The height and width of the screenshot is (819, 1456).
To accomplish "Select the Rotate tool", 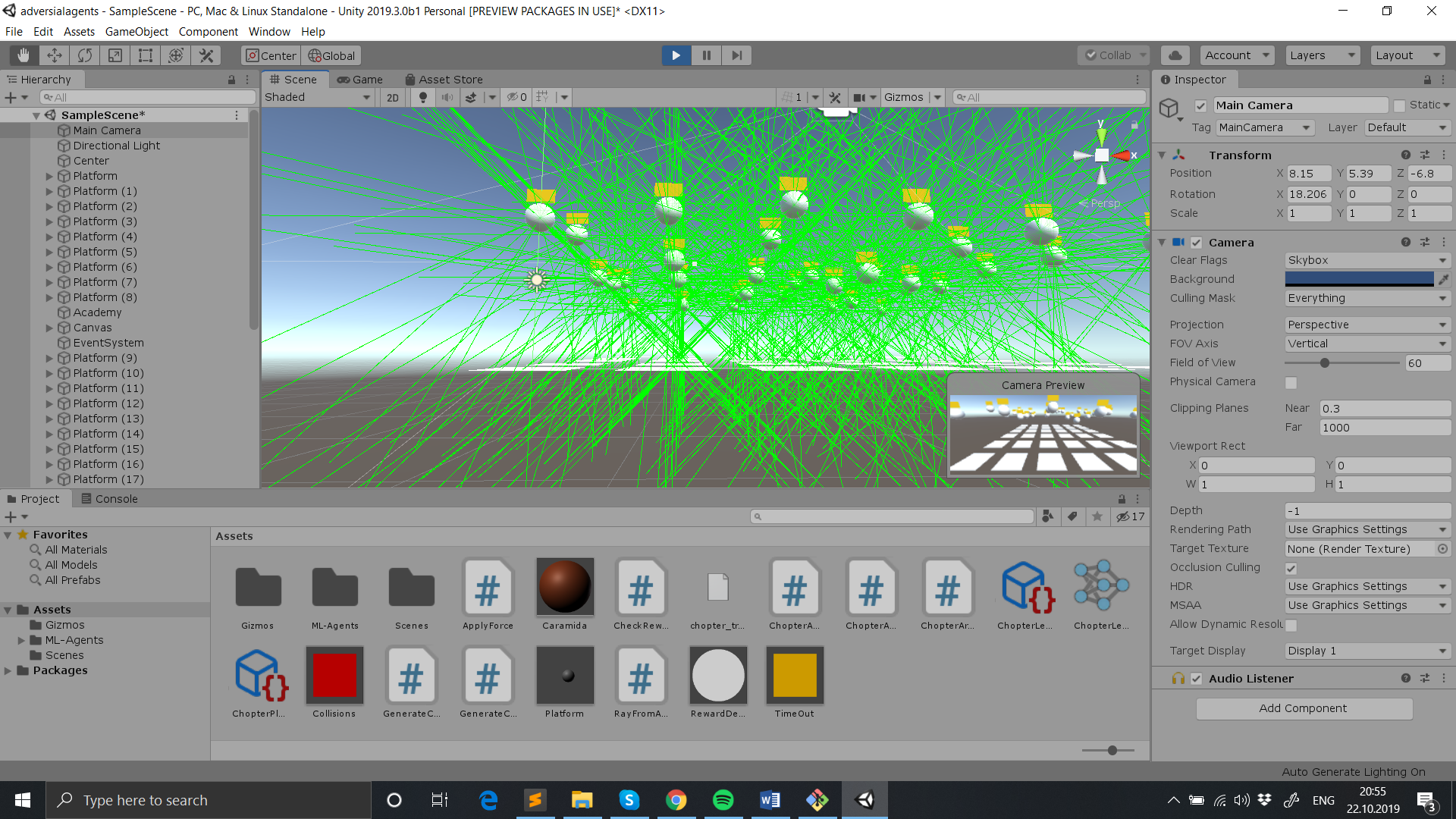I will tap(84, 55).
